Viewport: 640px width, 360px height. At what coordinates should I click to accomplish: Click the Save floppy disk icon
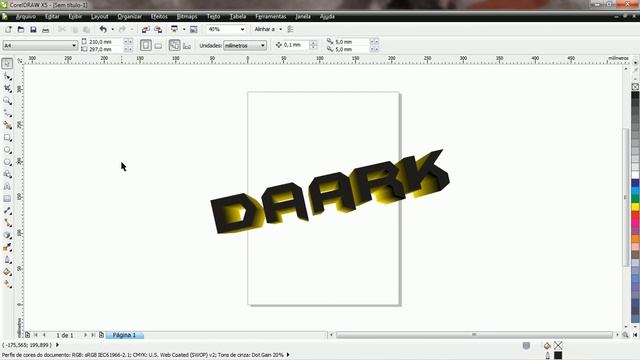[33, 29]
